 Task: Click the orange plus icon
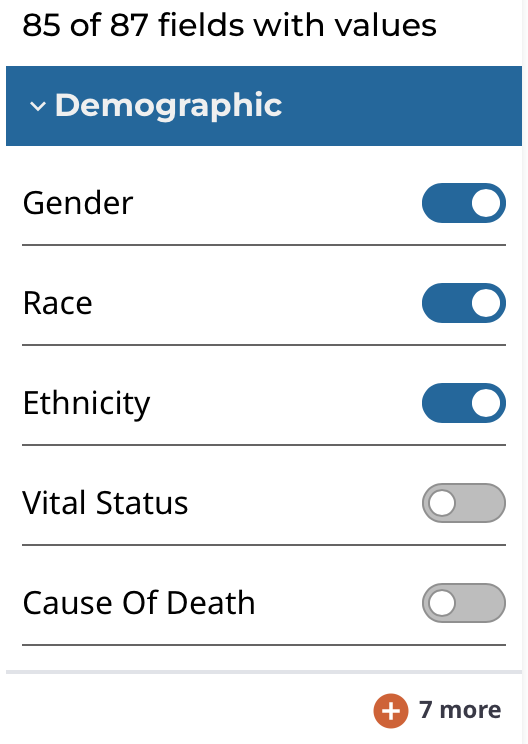tap(390, 710)
